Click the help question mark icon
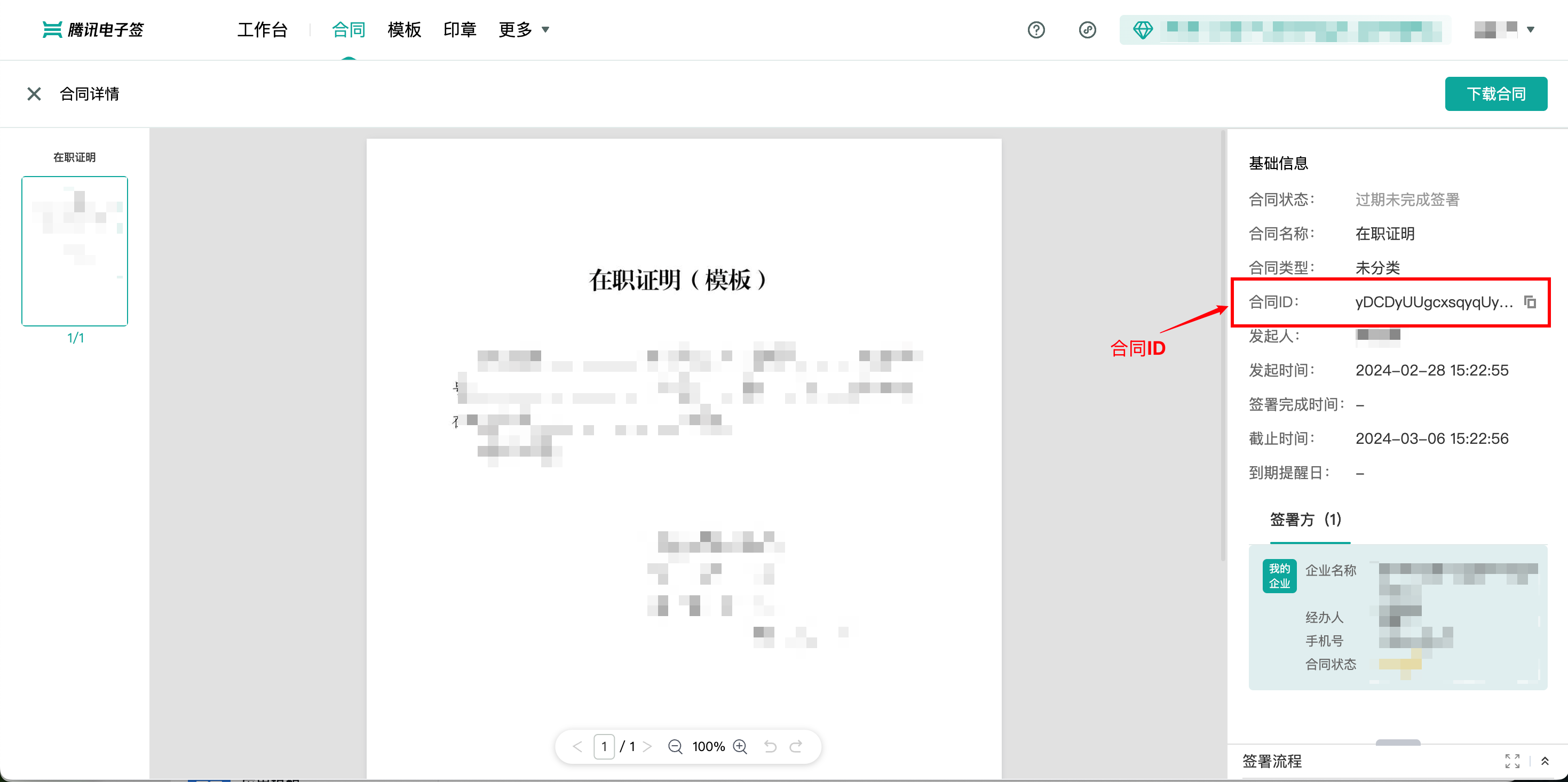This screenshot has width=1568, height=782. click(x=1036, y=30)
